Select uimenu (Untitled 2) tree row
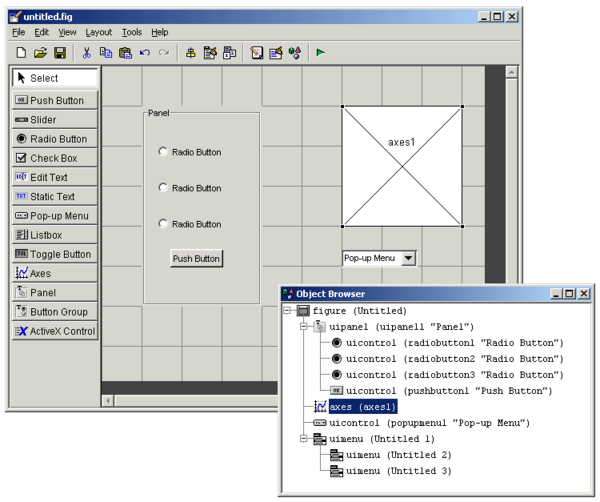Image resolution: width=600 pixels, height=502 pixels. pos(399,455)
